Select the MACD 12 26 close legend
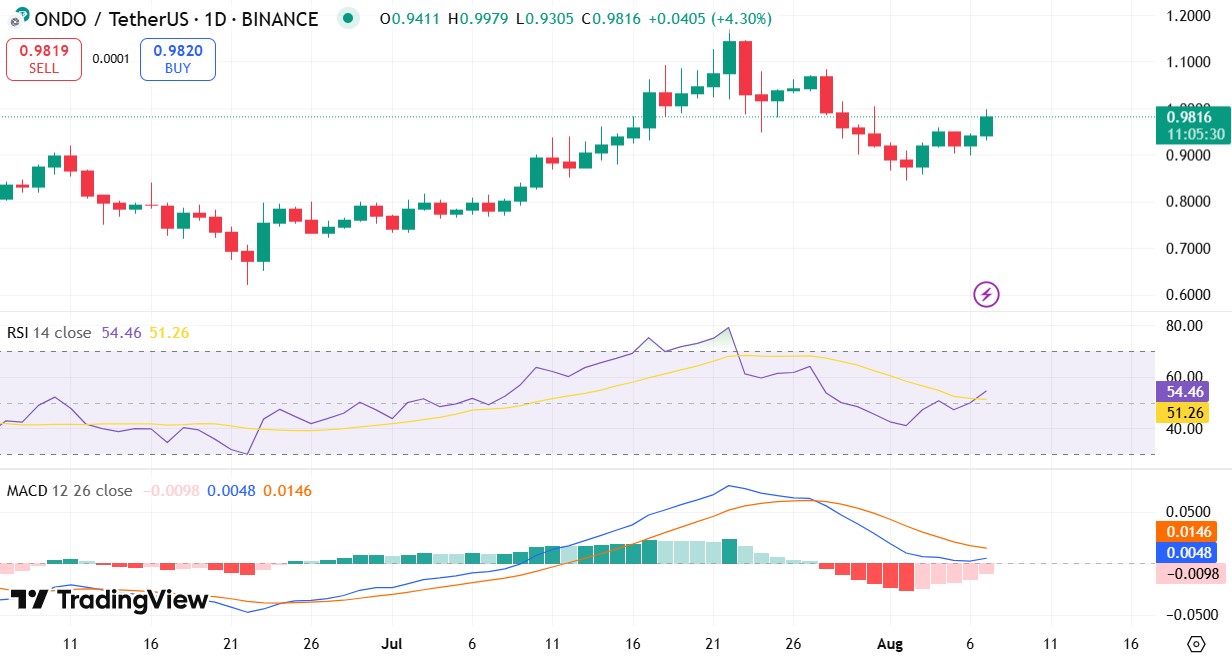Screen dimensions: 1232x660 coord(69,491)
